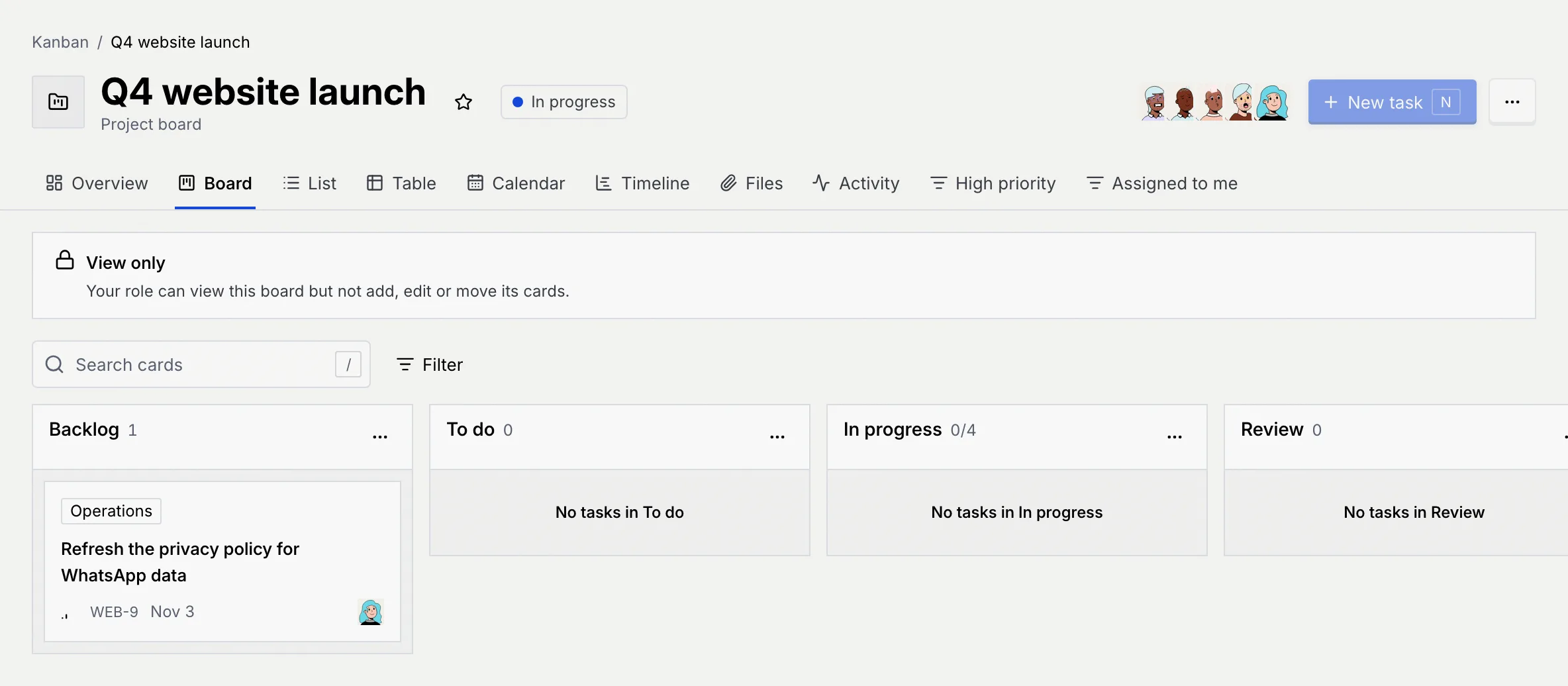Click the assignee avatar on WEB-9 card
The image size is (1568, 686).
[x=371, y=612]
